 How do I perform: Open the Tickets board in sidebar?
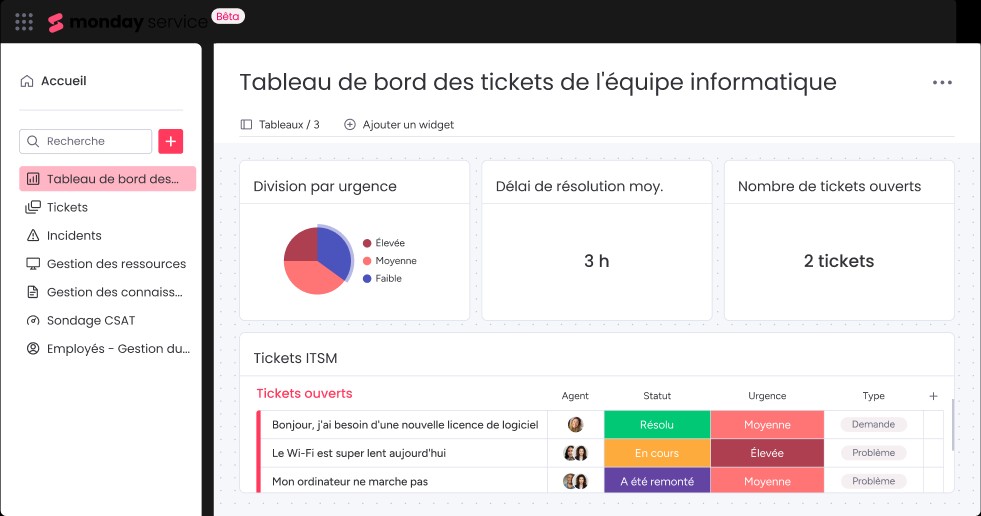point(67,207)
